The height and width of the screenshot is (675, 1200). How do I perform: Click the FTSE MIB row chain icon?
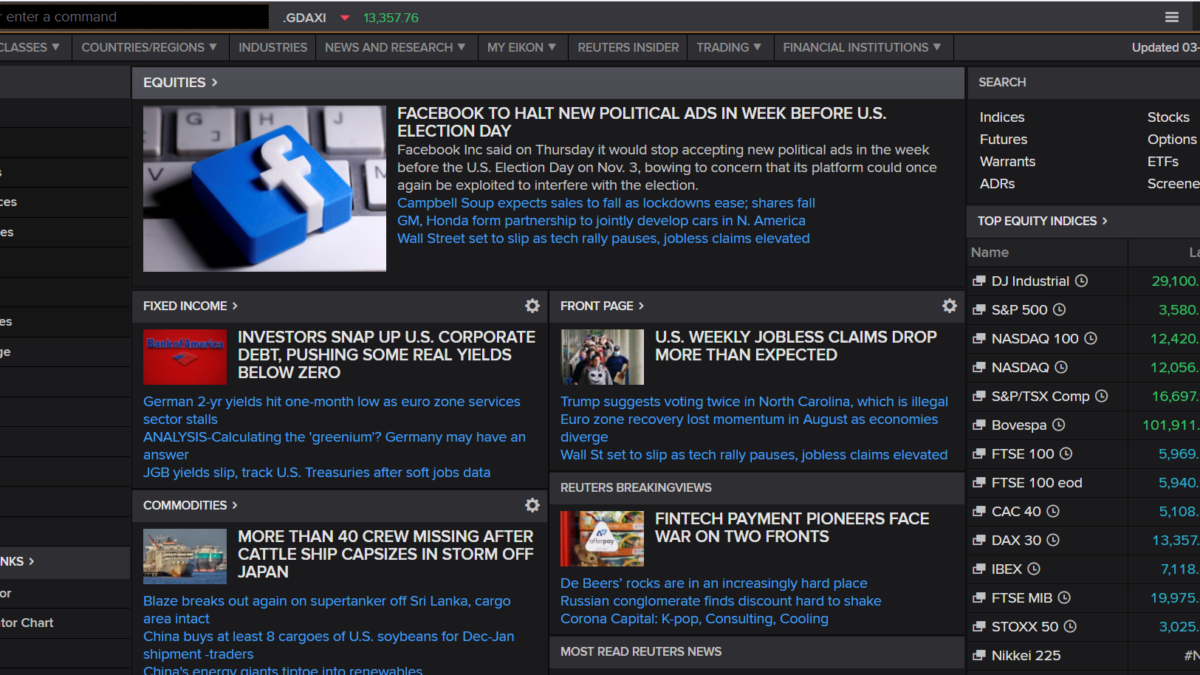[x=979, y=598]
